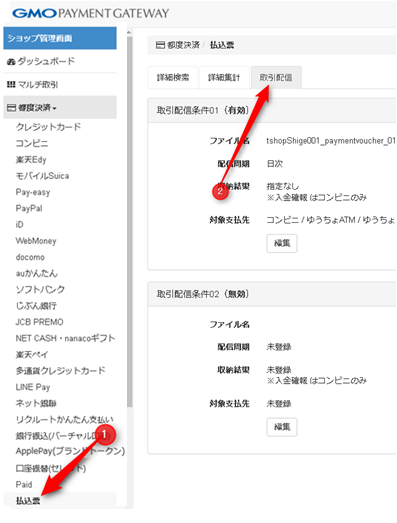
Task: Open クレジットカード in the sidebar
Action: [48, 127]
